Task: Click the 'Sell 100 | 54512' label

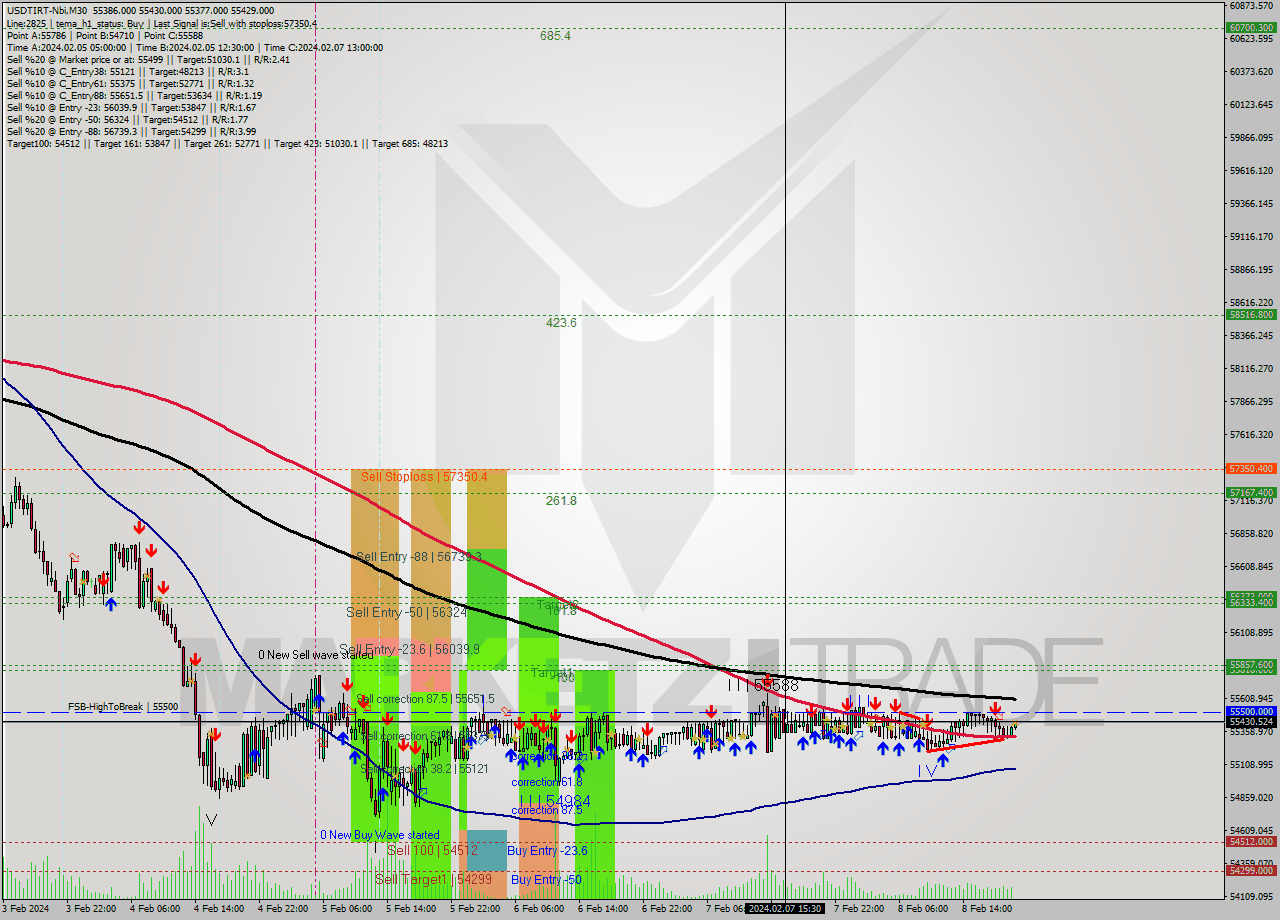Action: click(432, 850)
